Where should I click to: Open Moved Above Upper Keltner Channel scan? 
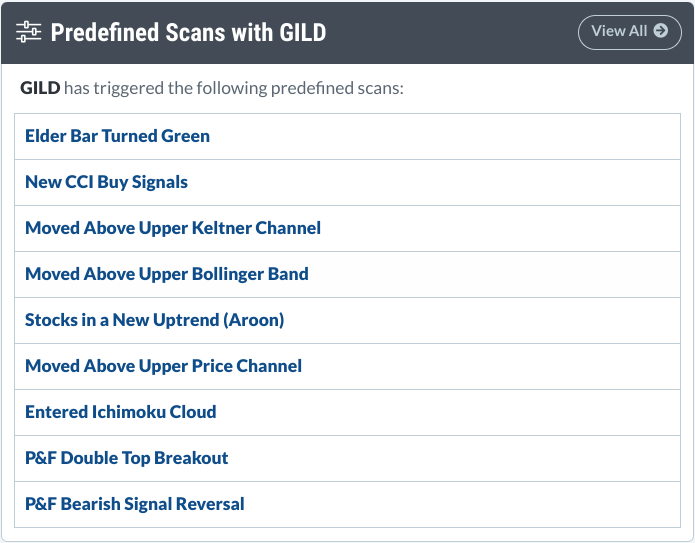[173, 228]
